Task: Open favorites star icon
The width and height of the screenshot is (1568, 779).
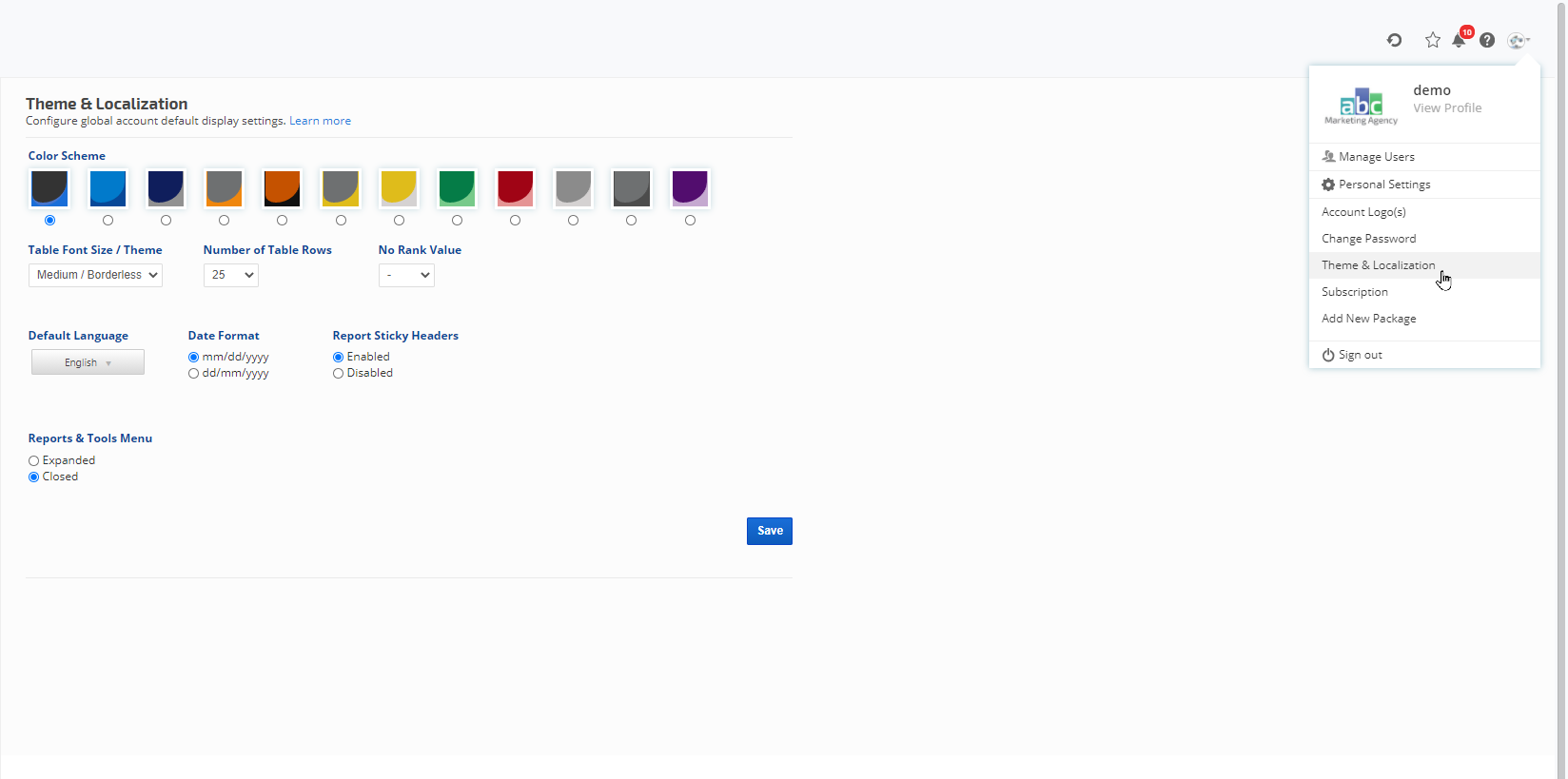Action: point(1432,40)
